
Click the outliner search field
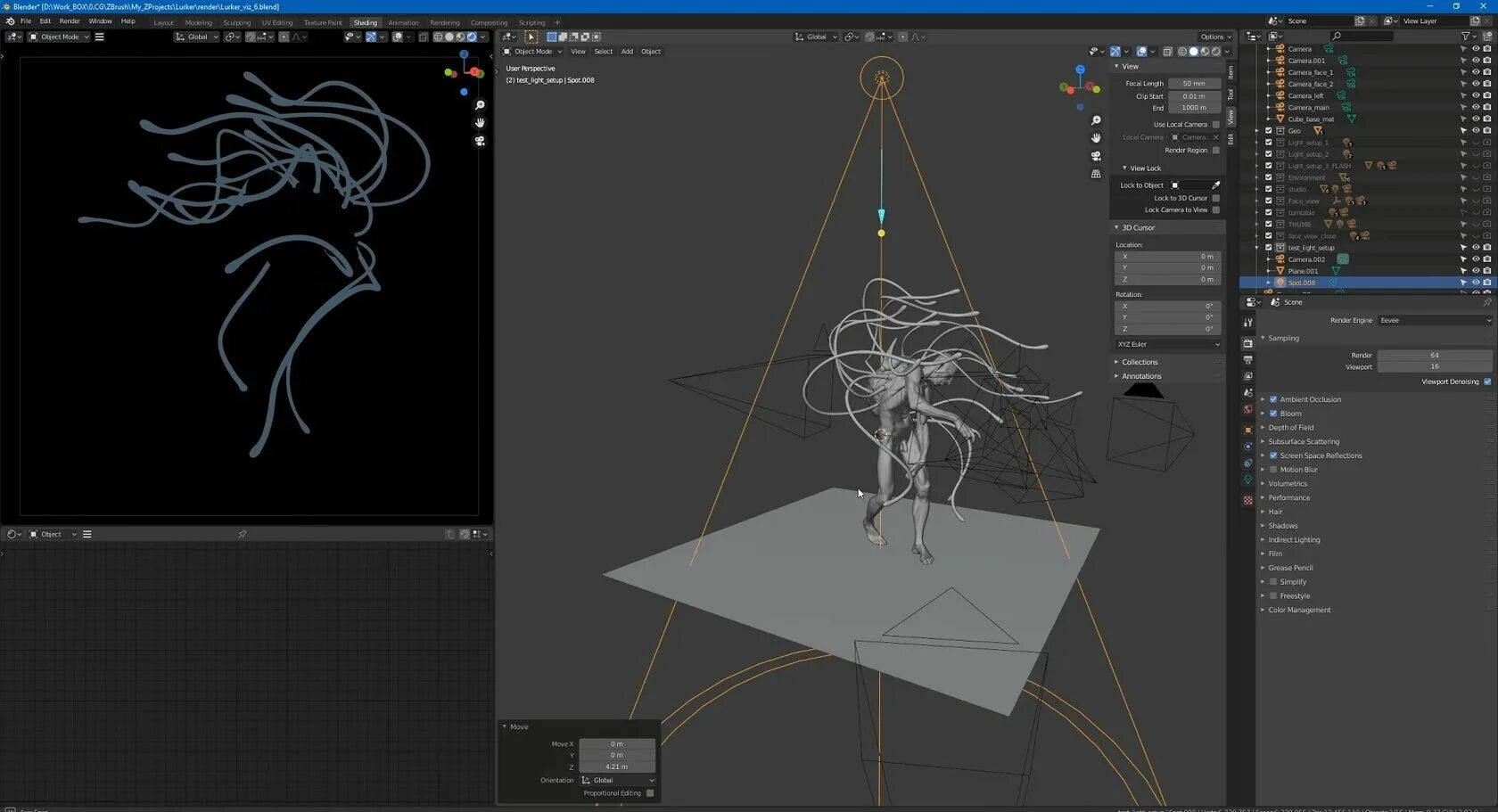click(x=1361, y=37)
